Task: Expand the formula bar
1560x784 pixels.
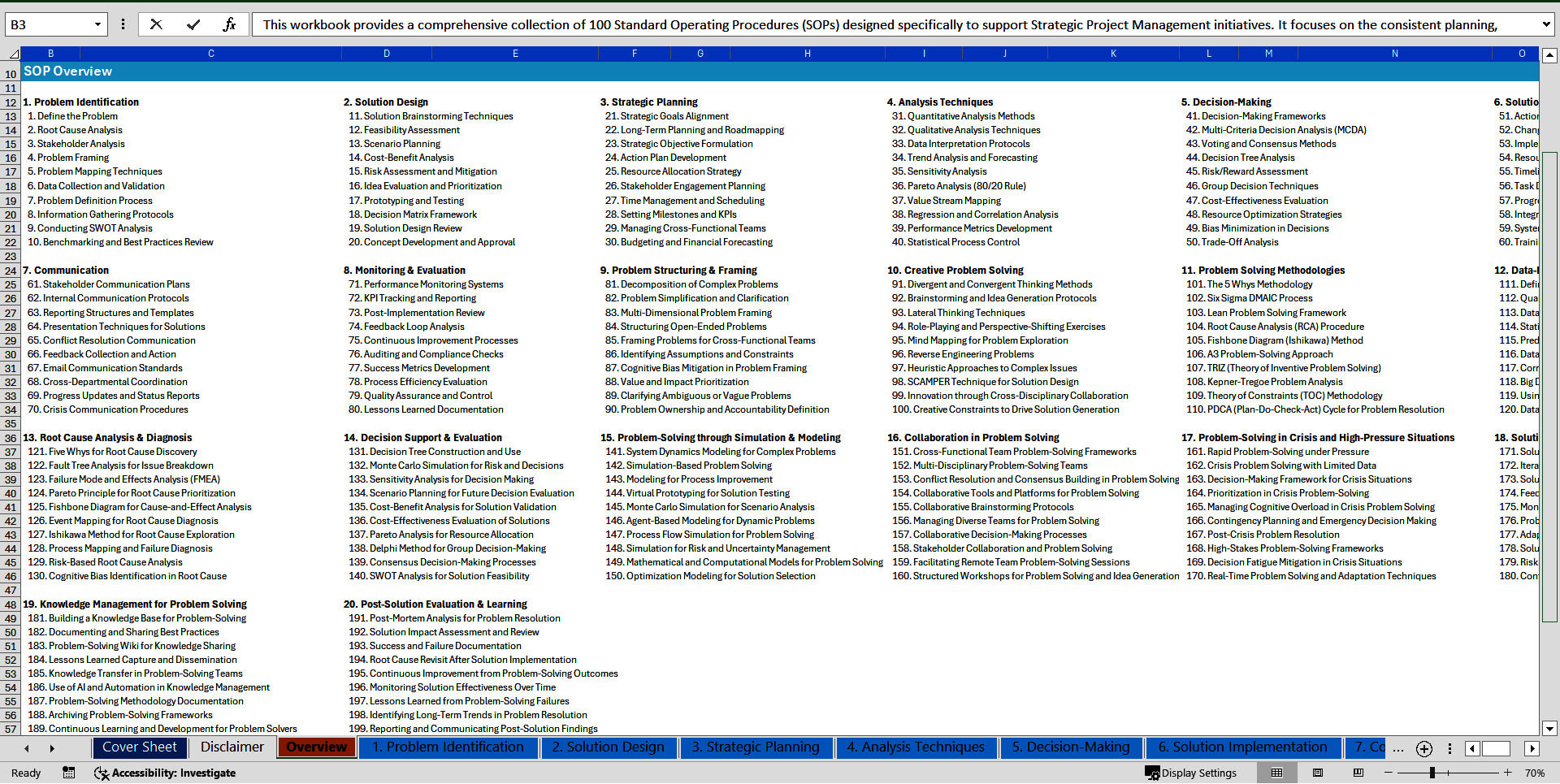Action: point(1546,24)
